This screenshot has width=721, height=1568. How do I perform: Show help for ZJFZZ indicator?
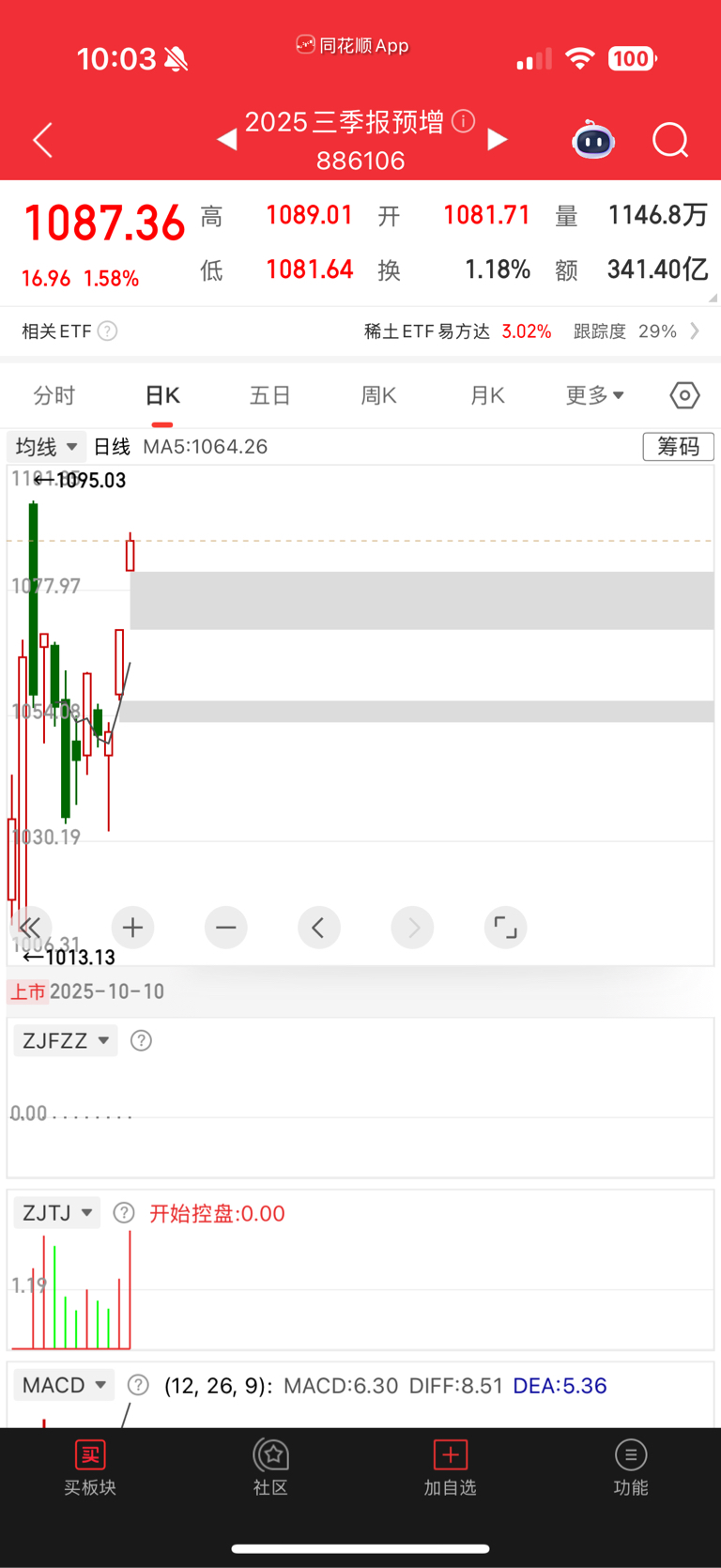click(141, 1040)
